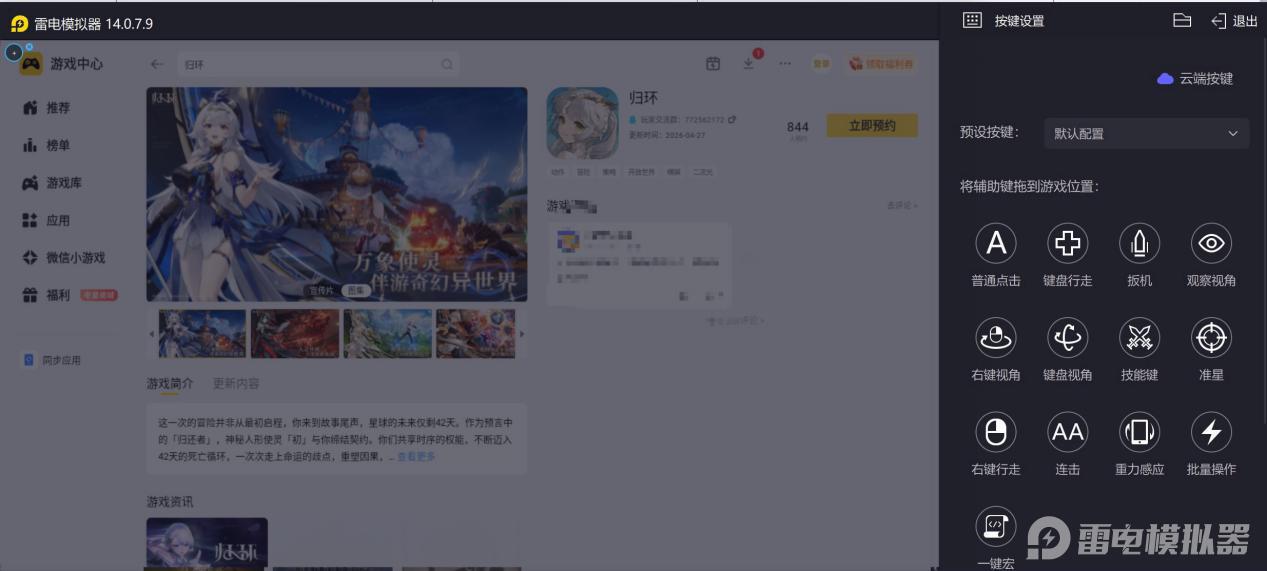Switch to the 更新内容 tab

point(236,383)
